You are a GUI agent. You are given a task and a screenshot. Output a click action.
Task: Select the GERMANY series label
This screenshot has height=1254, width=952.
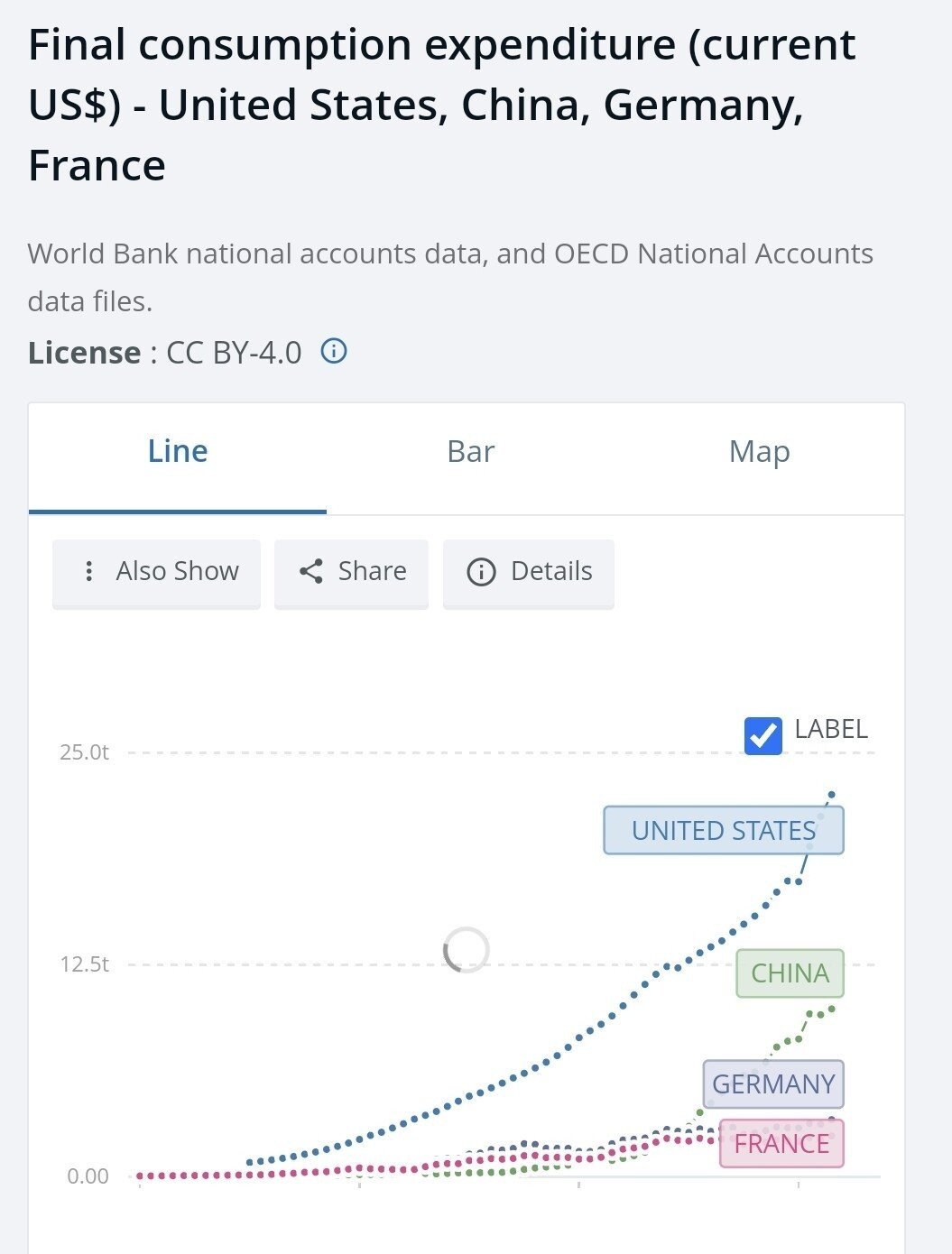(773, 1083)
